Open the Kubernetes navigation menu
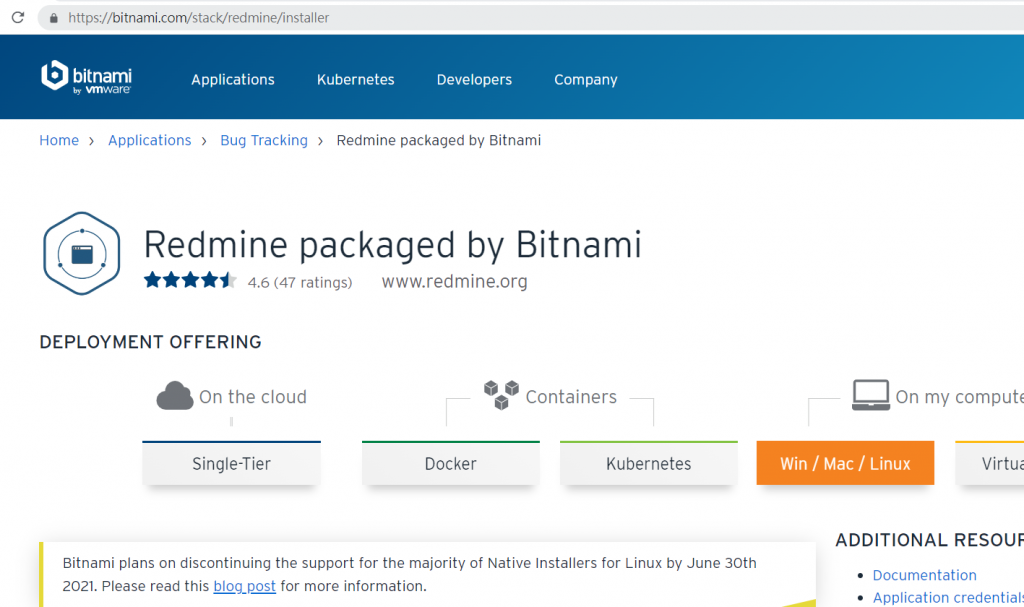Screen dimensions: 1024x607 coord(355,80)
